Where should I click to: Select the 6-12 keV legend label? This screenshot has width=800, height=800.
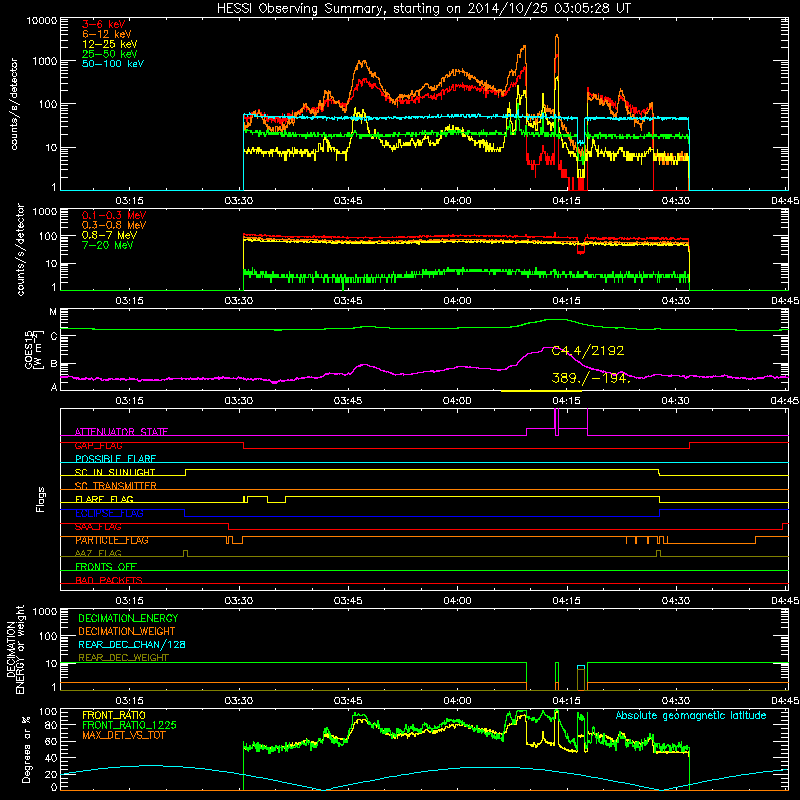click(107, 34)
